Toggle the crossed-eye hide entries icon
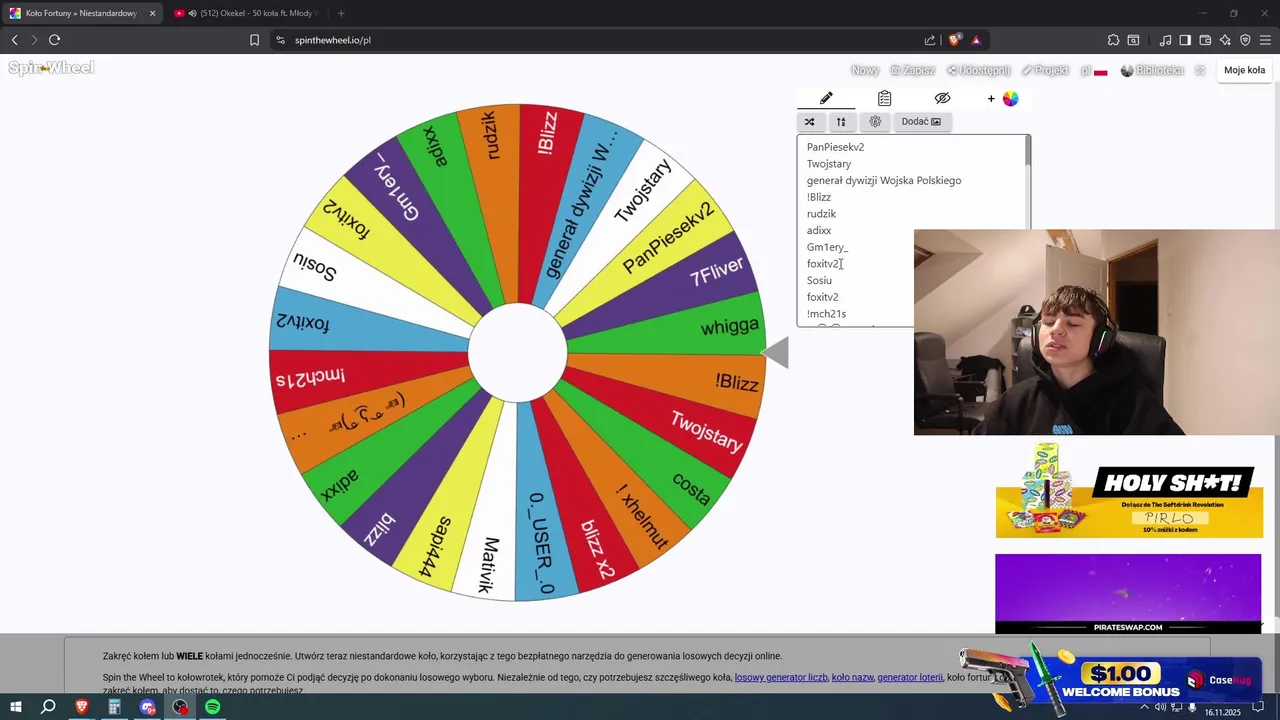The width and height of the screenshot is (1280, 720). 942,98
